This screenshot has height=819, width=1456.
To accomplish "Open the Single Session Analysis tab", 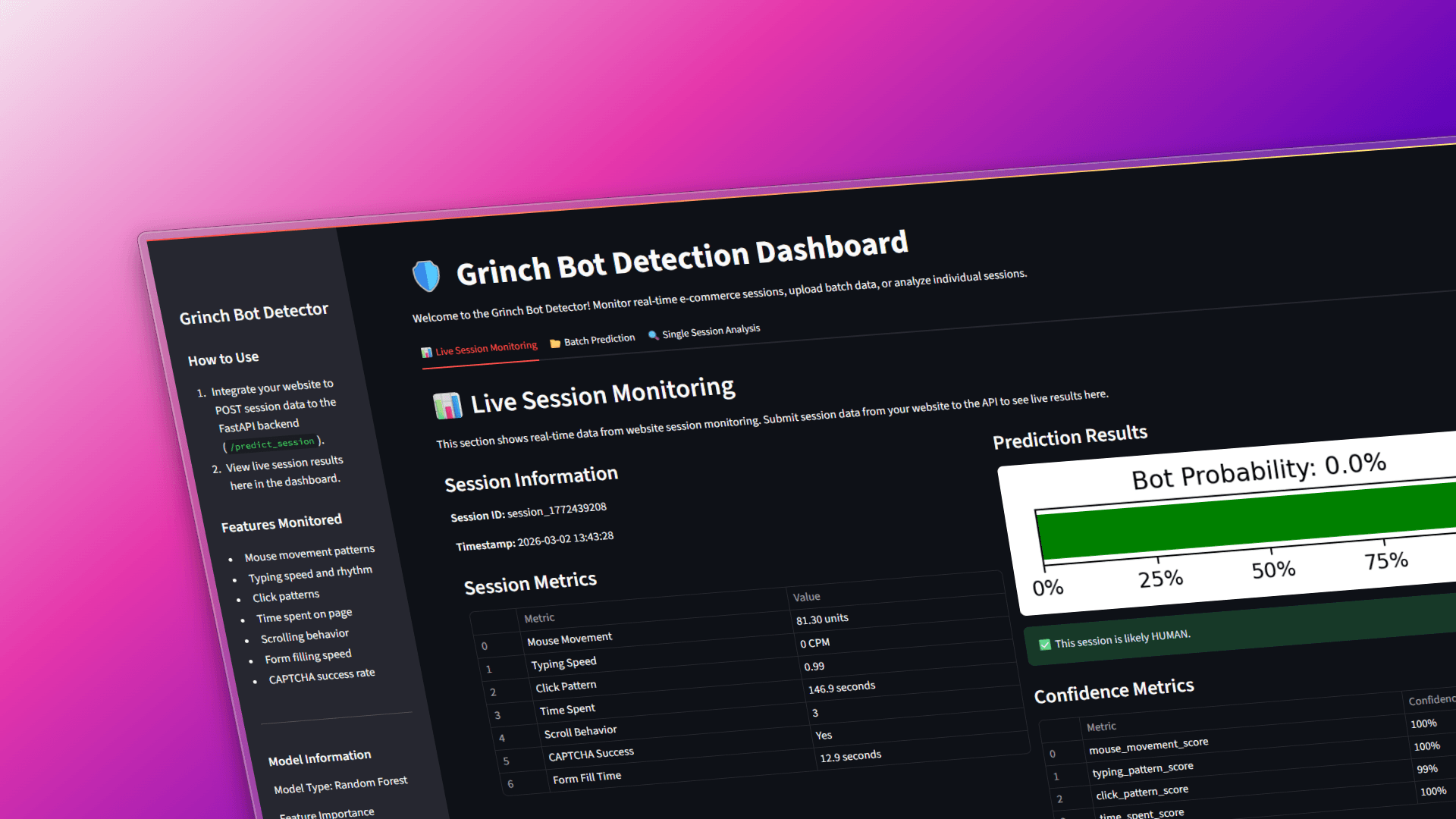I will (x=710, y=331).
